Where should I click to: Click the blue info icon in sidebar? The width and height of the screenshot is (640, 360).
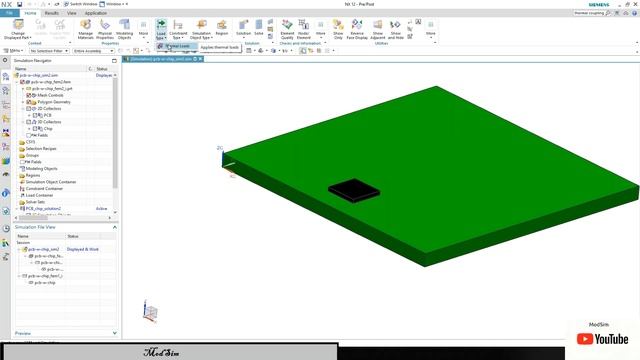pos(6,193)
